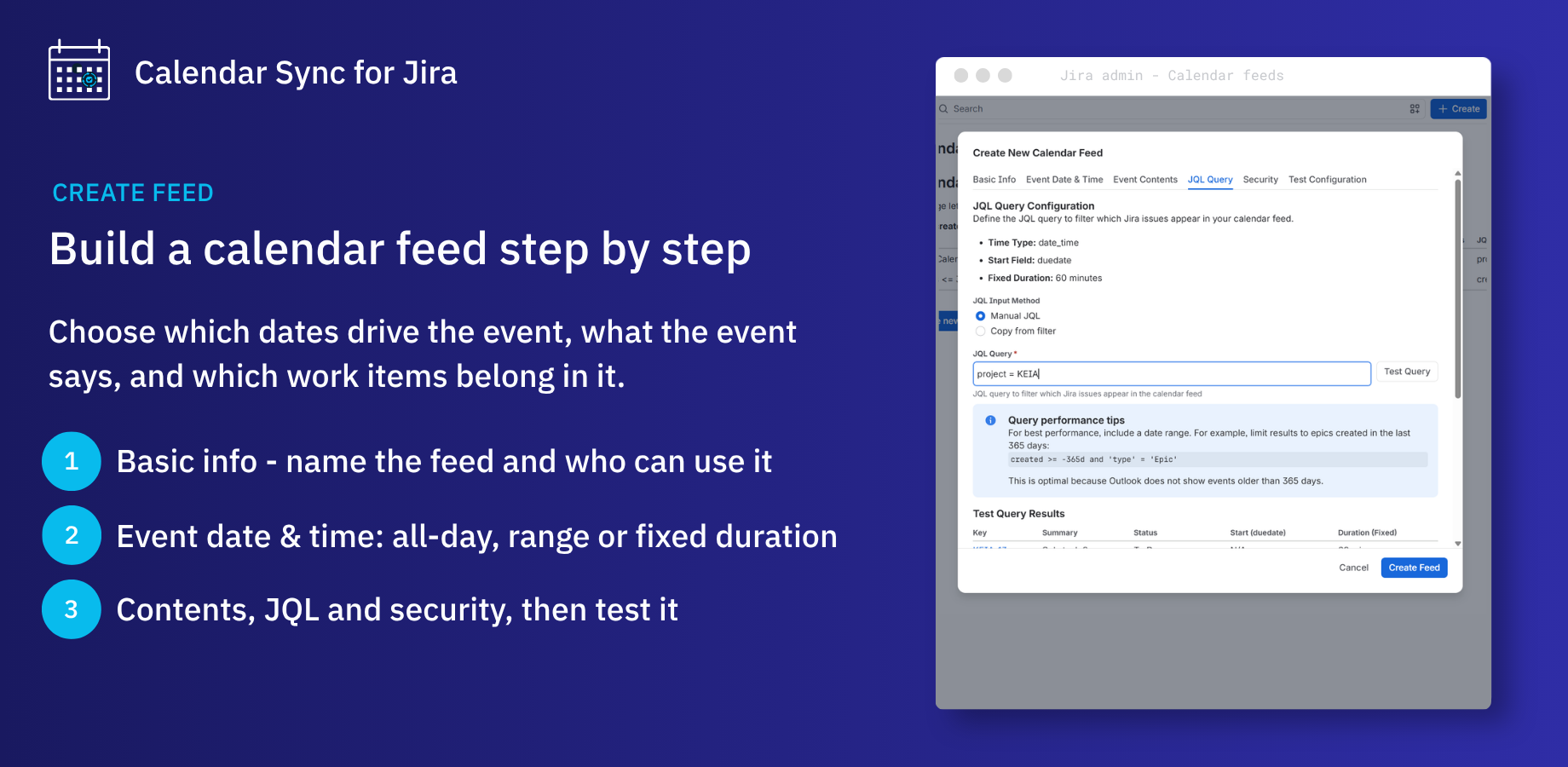Click the 'Duration (Fixed)' column header
The image size is (1568, 767).
tap(1367, 533)
